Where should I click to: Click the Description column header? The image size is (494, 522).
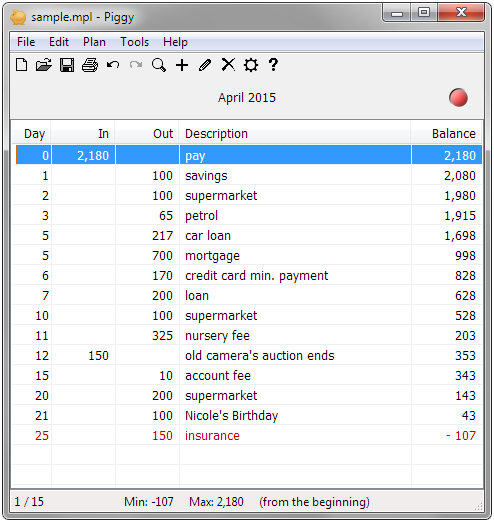[x=295, y=134]
